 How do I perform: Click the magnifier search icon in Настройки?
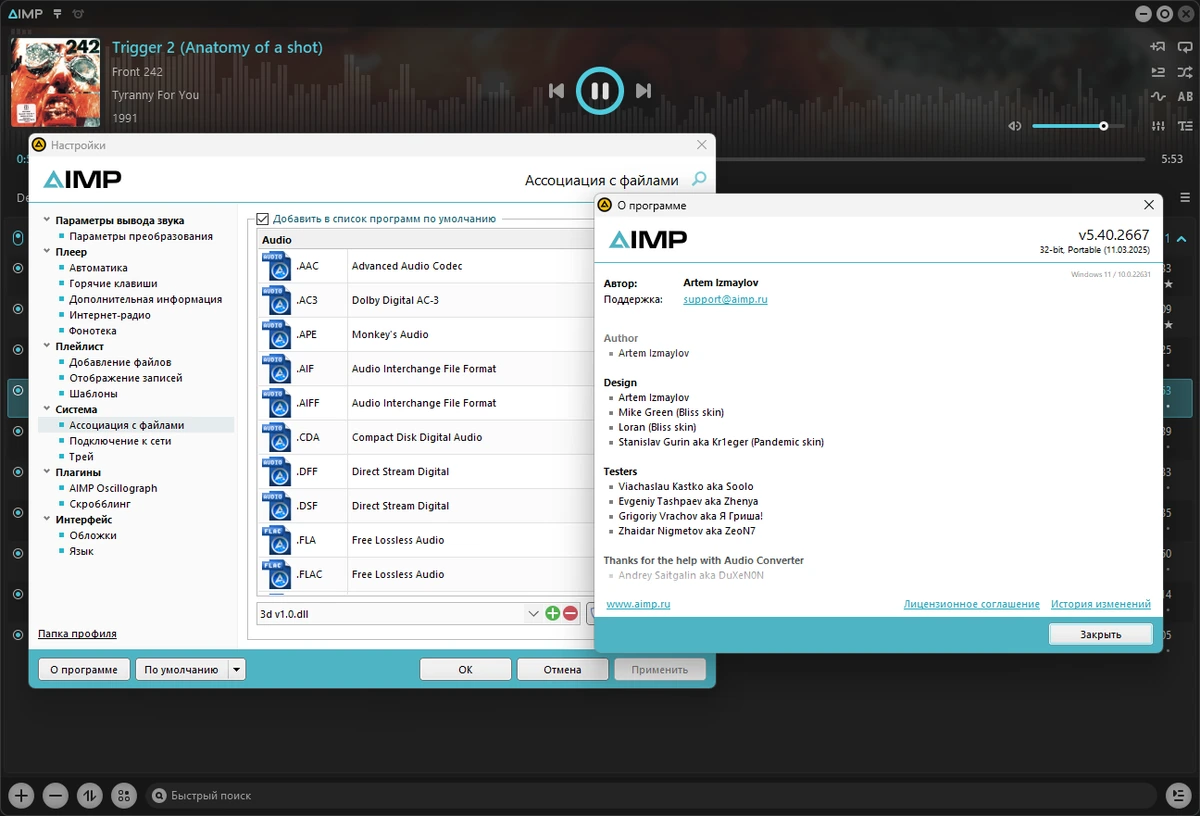point(699,180)
